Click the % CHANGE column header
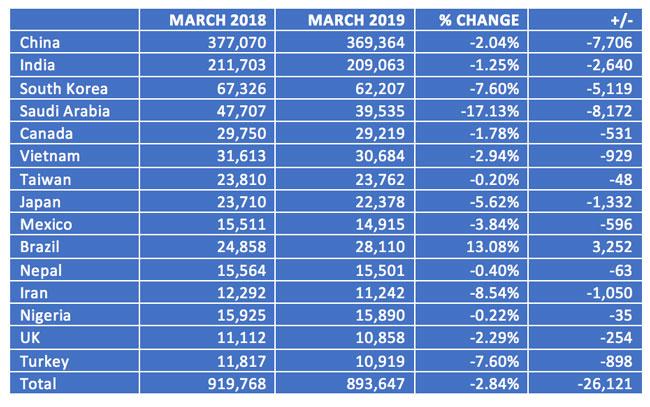Screen dimensions: 650x407 471,19
